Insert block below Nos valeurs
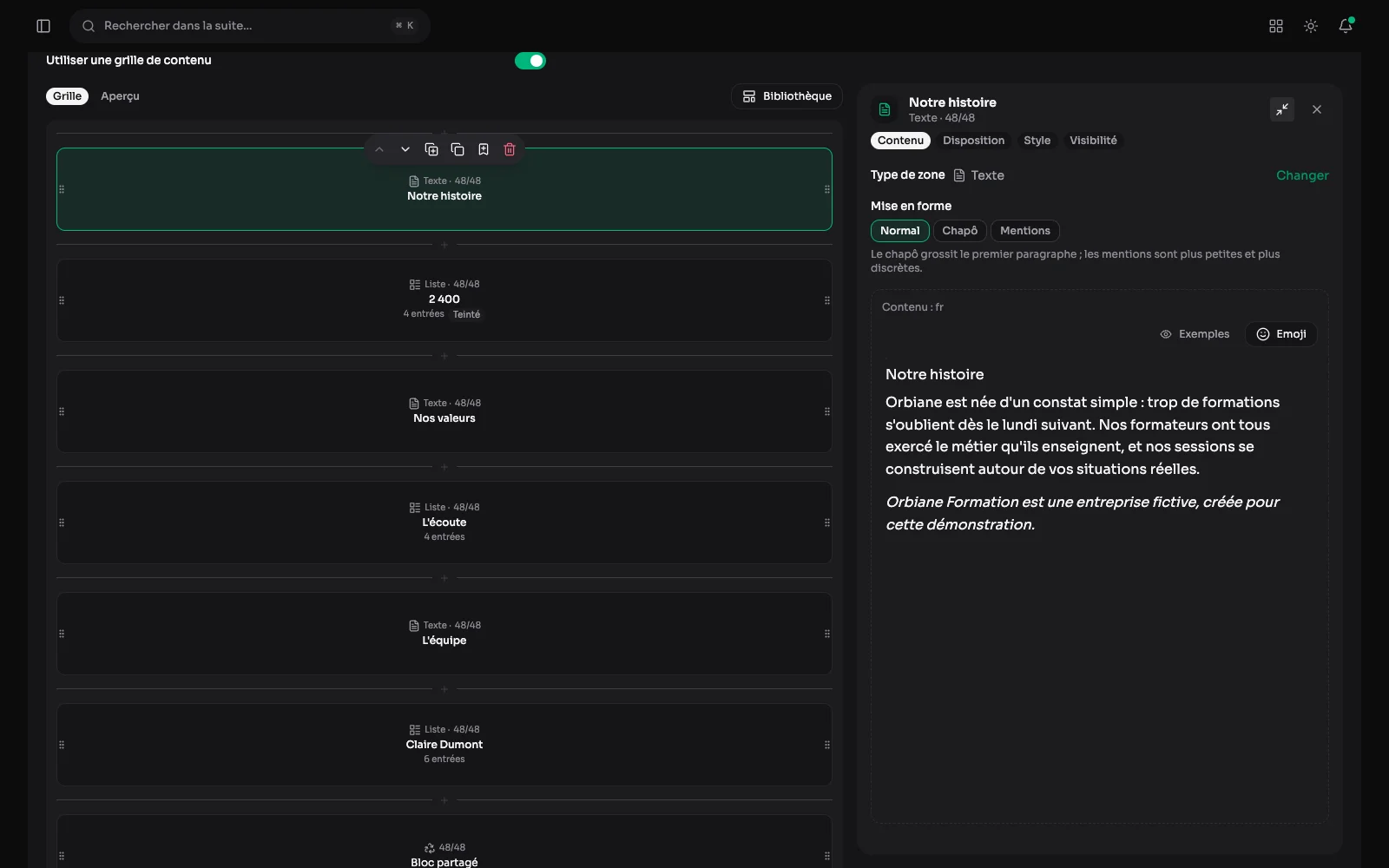 (x=444, y=467)
